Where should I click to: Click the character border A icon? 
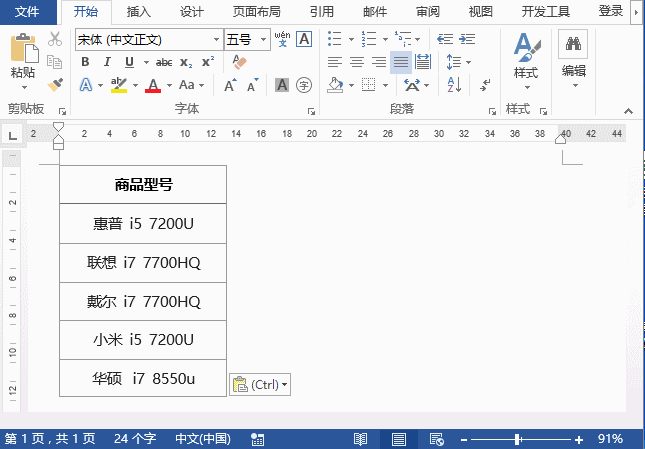pyautogui.click(x=304, y=39)
